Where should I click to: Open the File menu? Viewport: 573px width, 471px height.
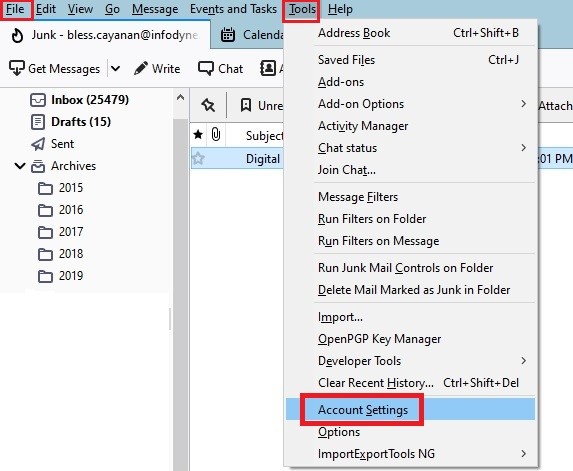click(15, 9)
